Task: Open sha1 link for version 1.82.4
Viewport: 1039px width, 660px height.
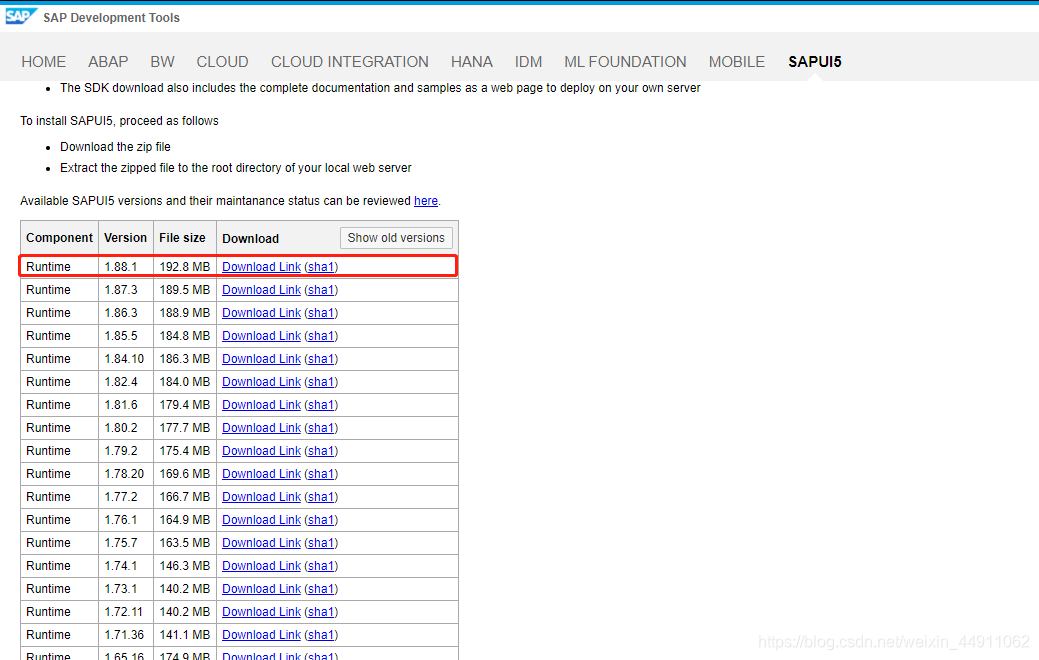Action: tap(321, 382)
